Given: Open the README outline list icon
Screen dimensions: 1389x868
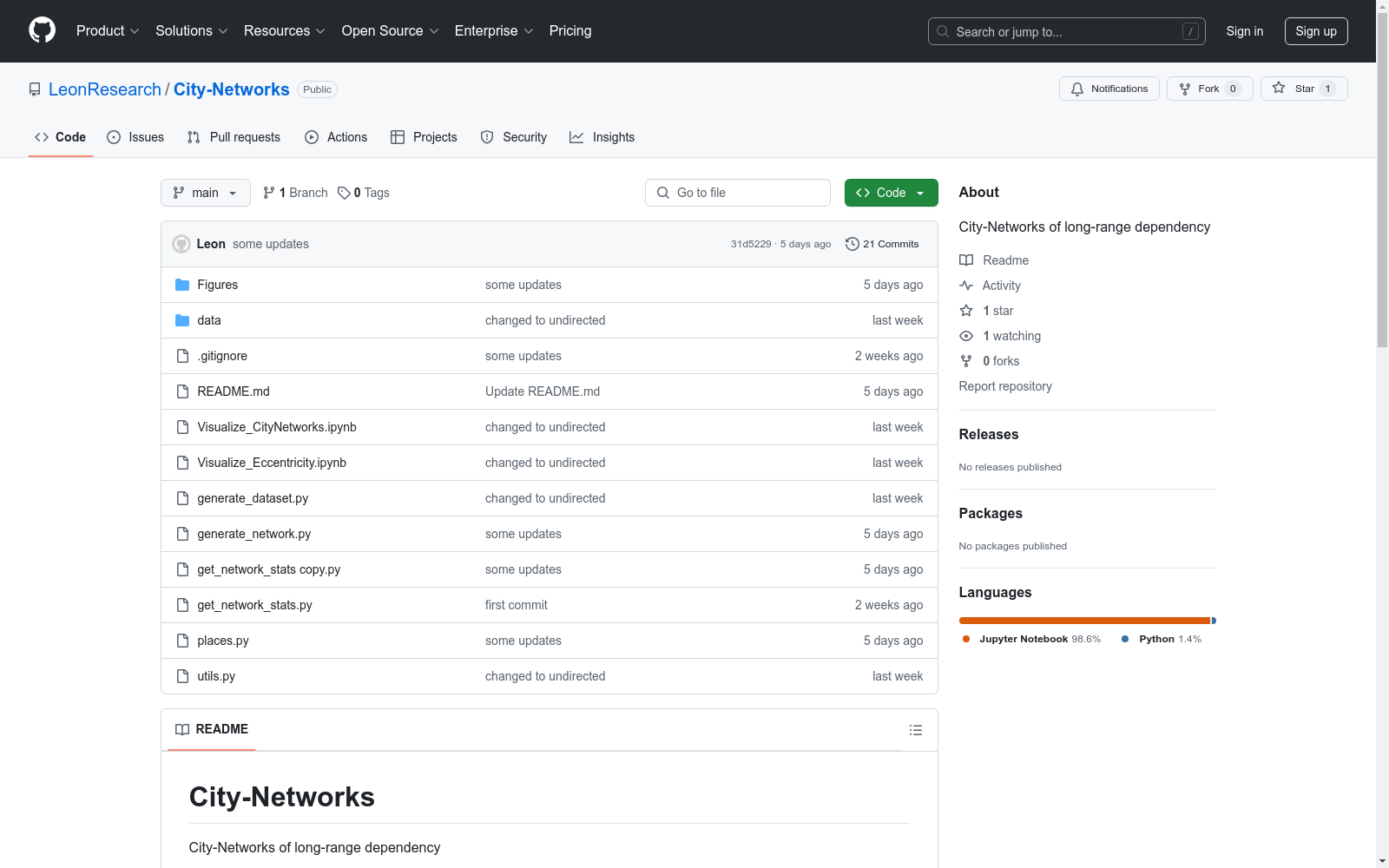Looking at the screenshot, I should 916,730.
